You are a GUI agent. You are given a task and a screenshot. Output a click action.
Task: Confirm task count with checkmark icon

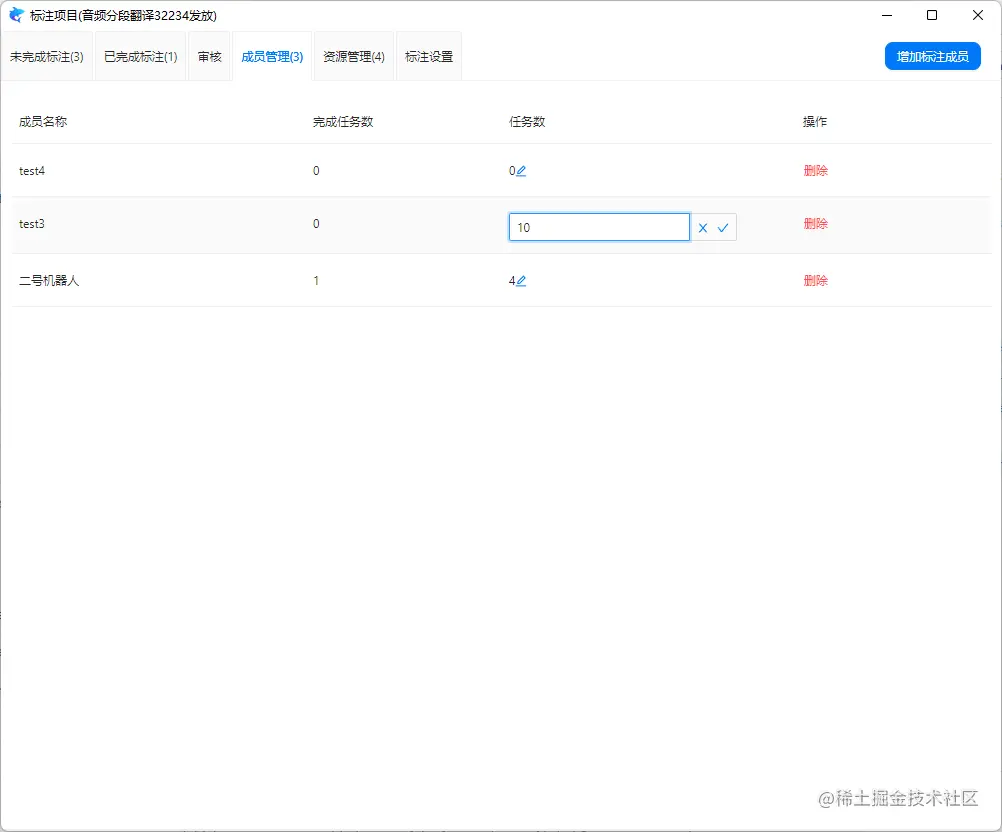[x=723, y=227]
